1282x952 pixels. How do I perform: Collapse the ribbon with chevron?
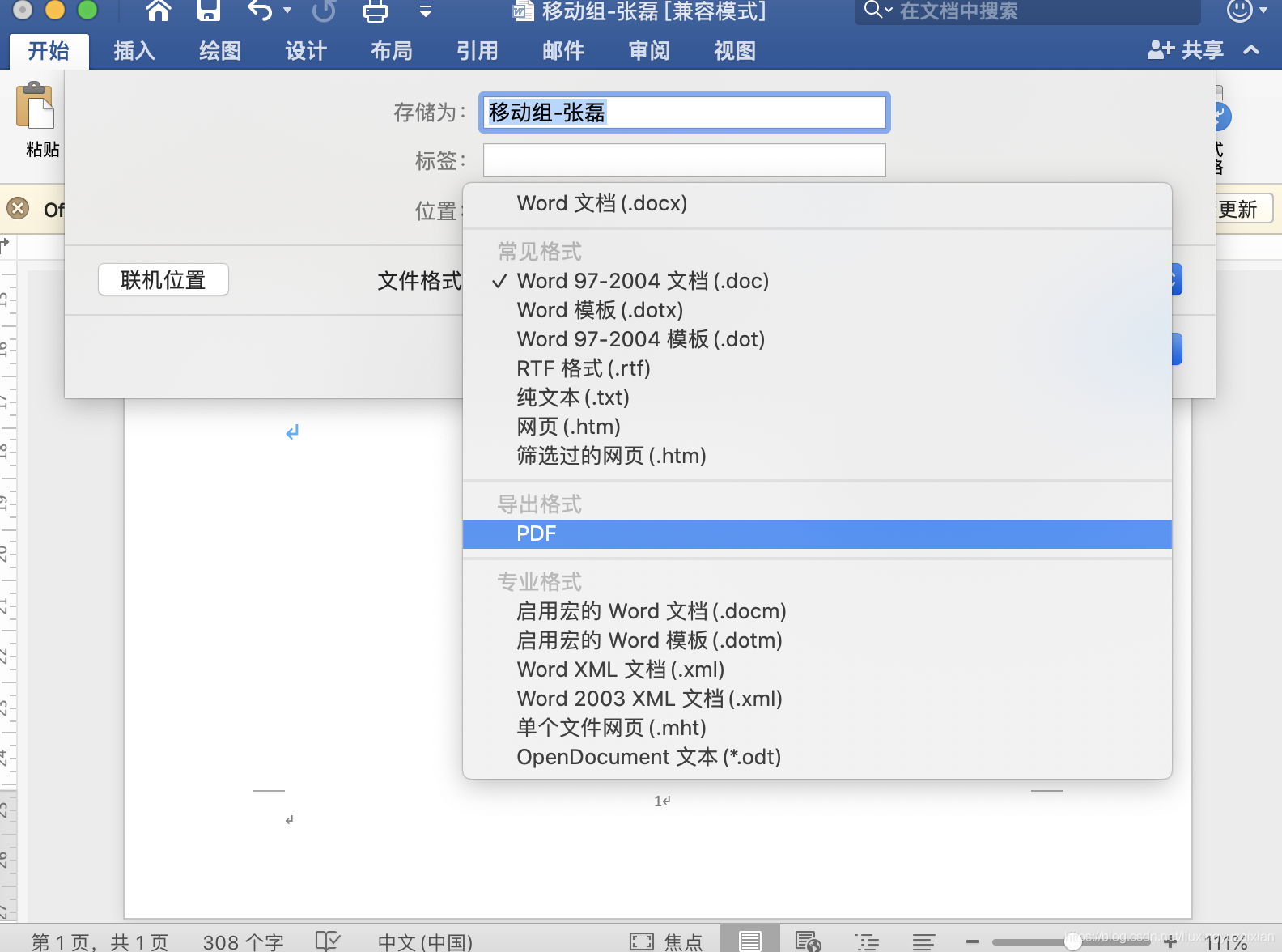(x=1251, y=50)
